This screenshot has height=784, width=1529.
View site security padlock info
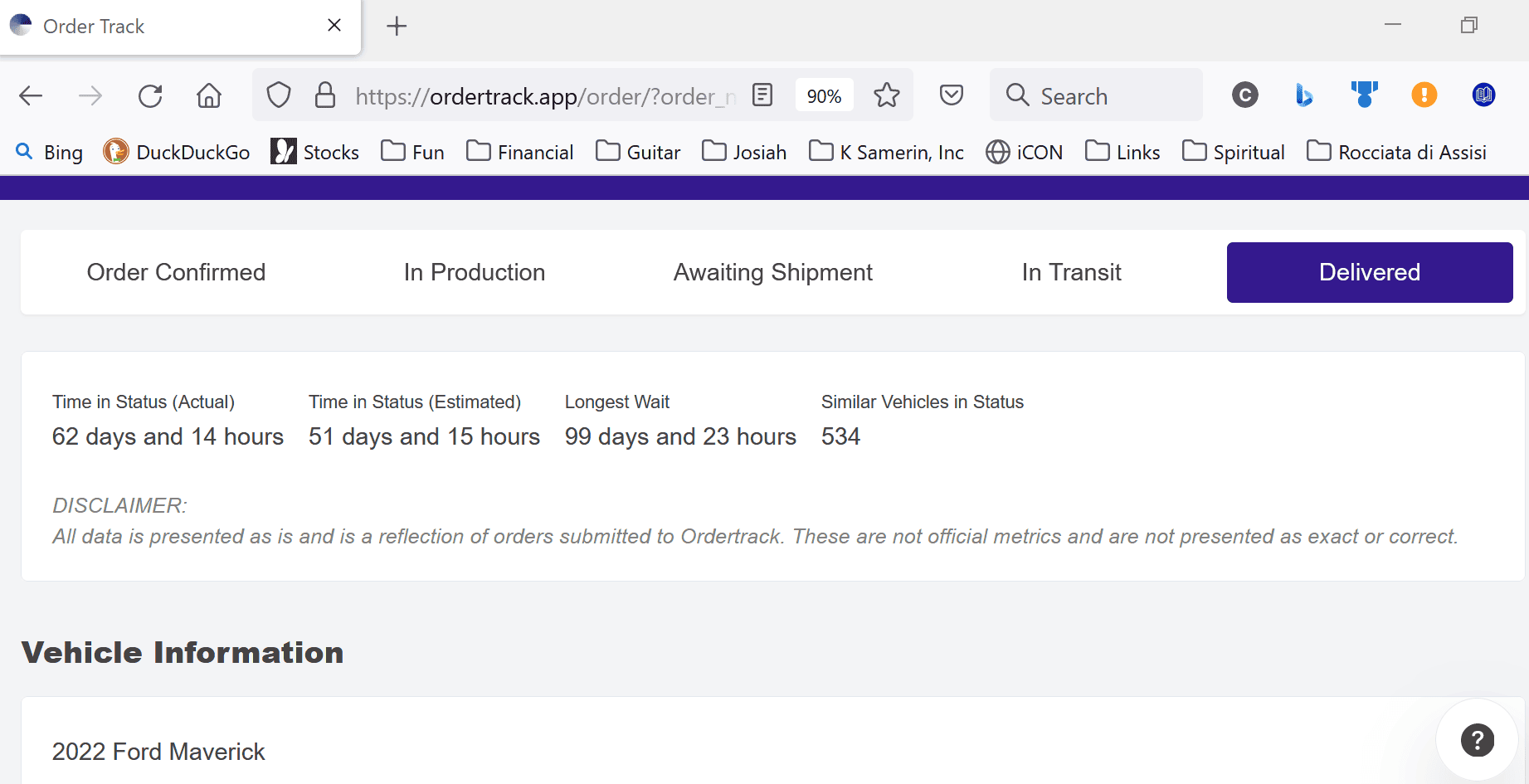[x=325, y=95]
